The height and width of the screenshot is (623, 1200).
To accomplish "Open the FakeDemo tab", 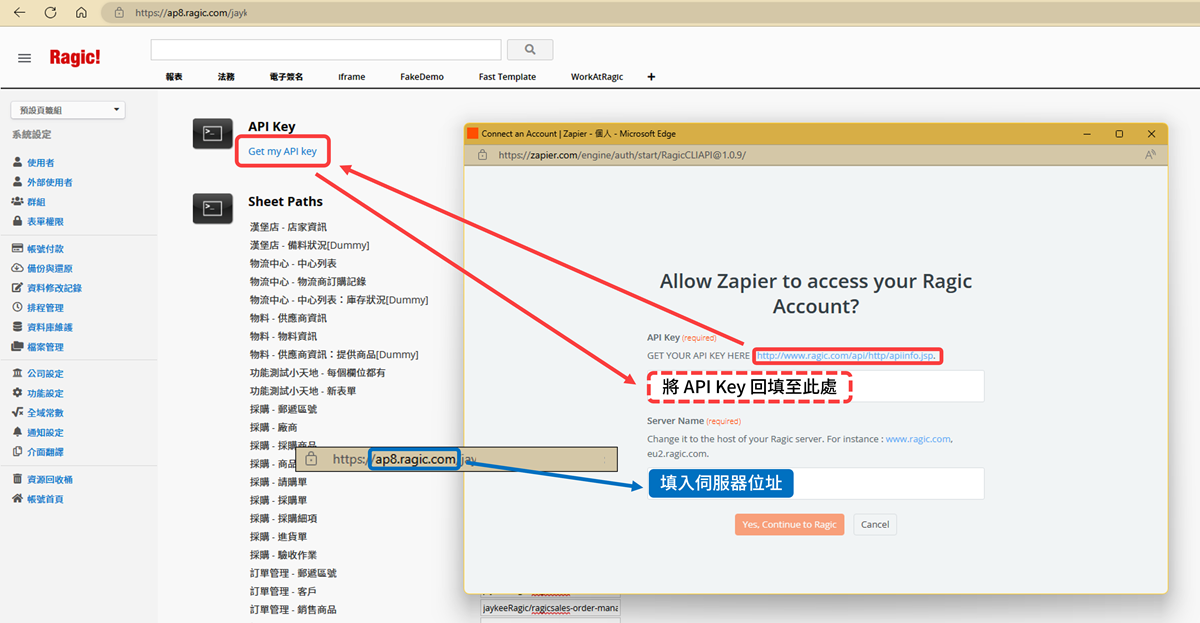I will click(x=422, y=77).
